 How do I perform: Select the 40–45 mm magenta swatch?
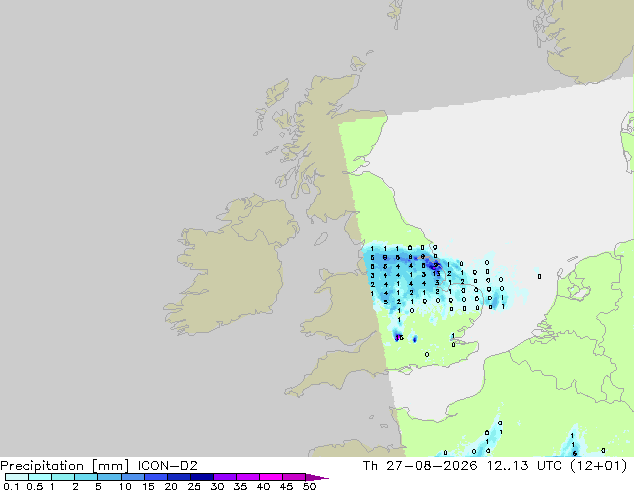coord(271,477)
